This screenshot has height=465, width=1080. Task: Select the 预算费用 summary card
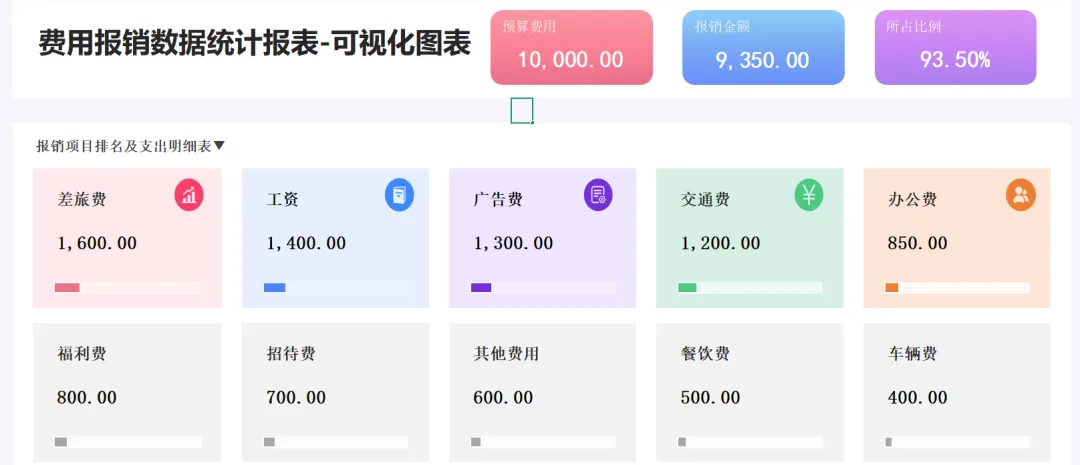point(572,48)
